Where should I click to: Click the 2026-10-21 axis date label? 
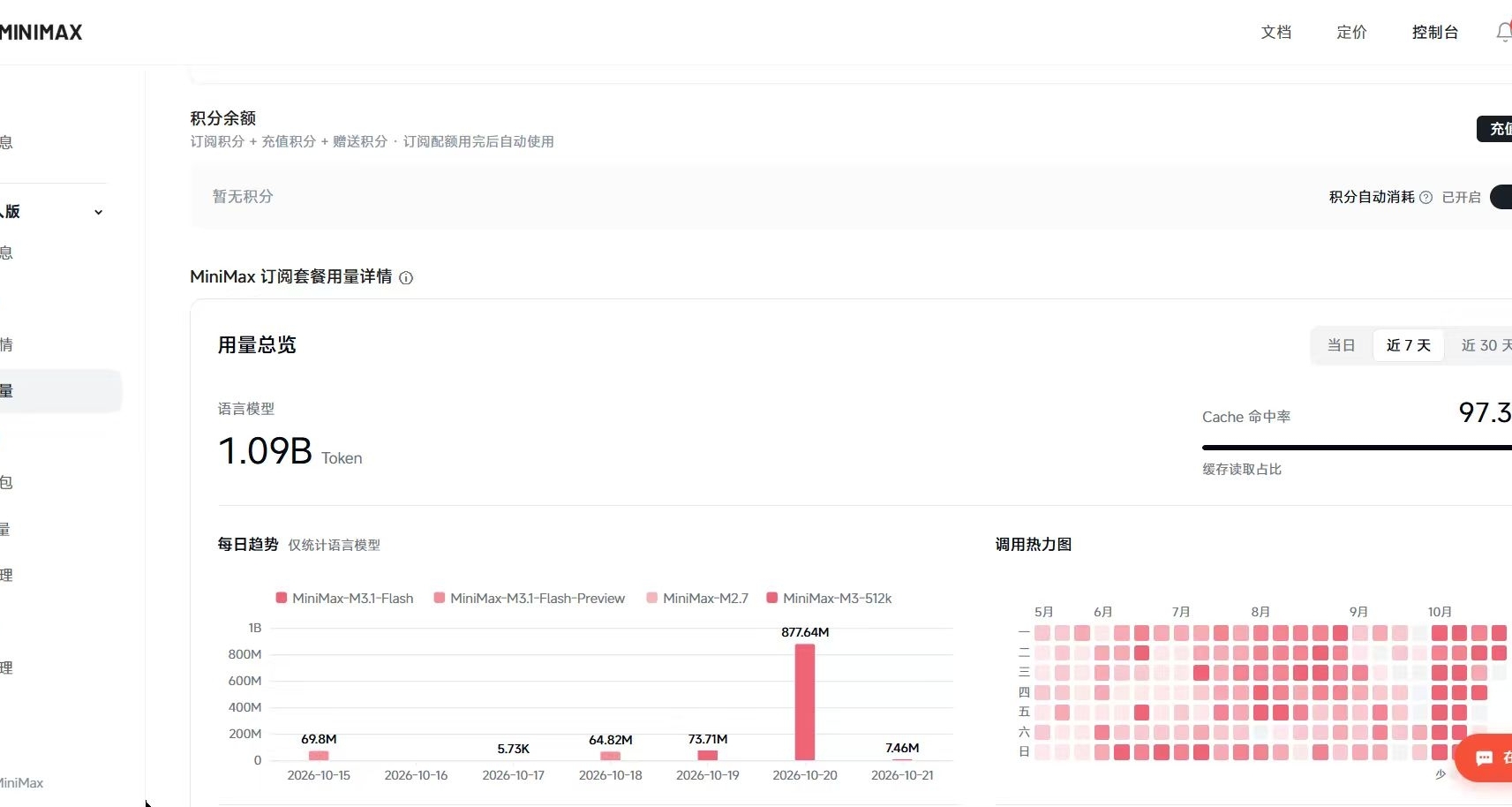click(902, 775)
